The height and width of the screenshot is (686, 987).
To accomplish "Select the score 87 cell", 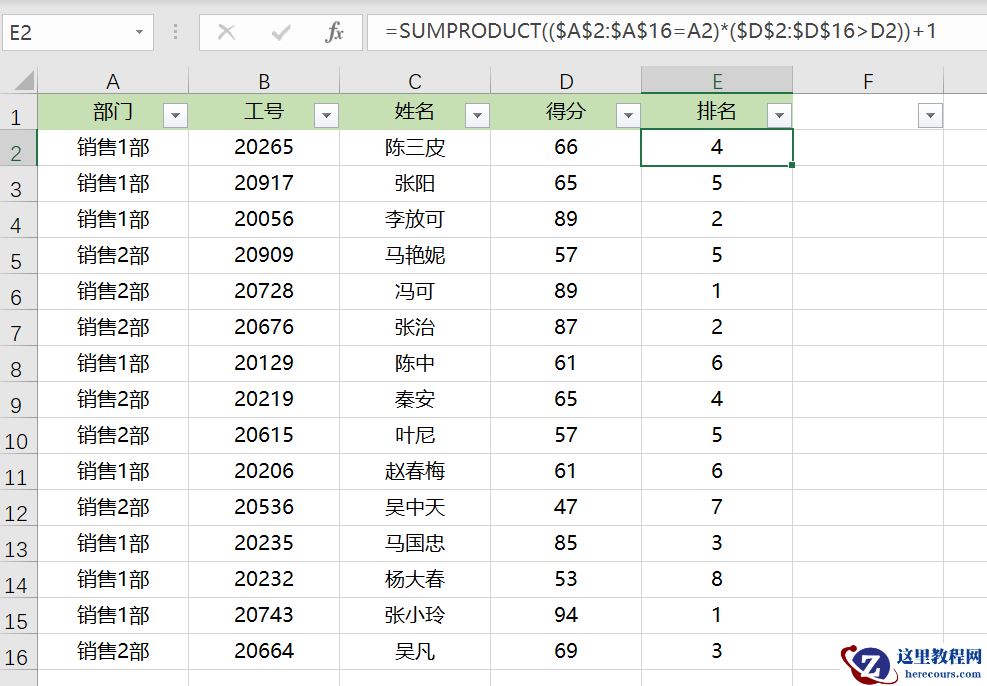I will pyautogui.click(x=566, y=327).
